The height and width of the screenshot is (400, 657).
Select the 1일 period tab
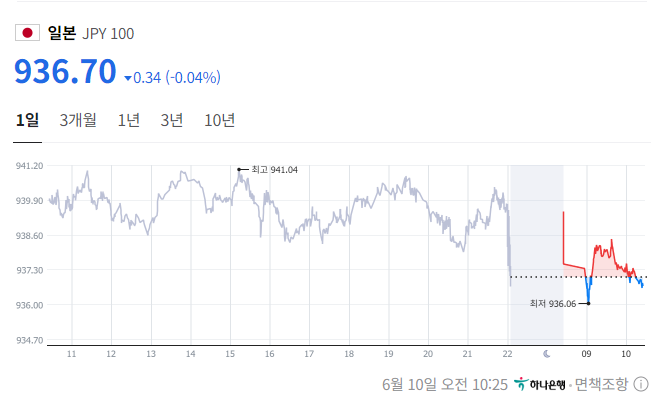tap(27, 121)
